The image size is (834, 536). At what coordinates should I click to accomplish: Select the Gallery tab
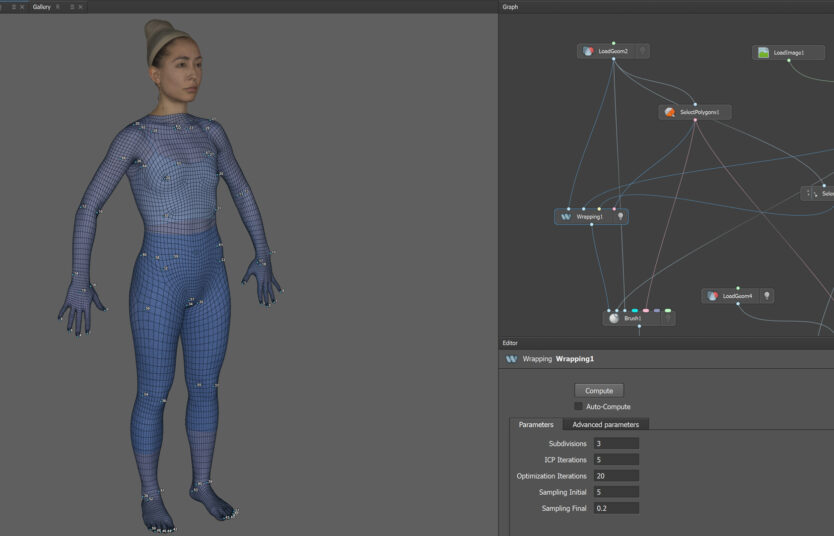41,7
